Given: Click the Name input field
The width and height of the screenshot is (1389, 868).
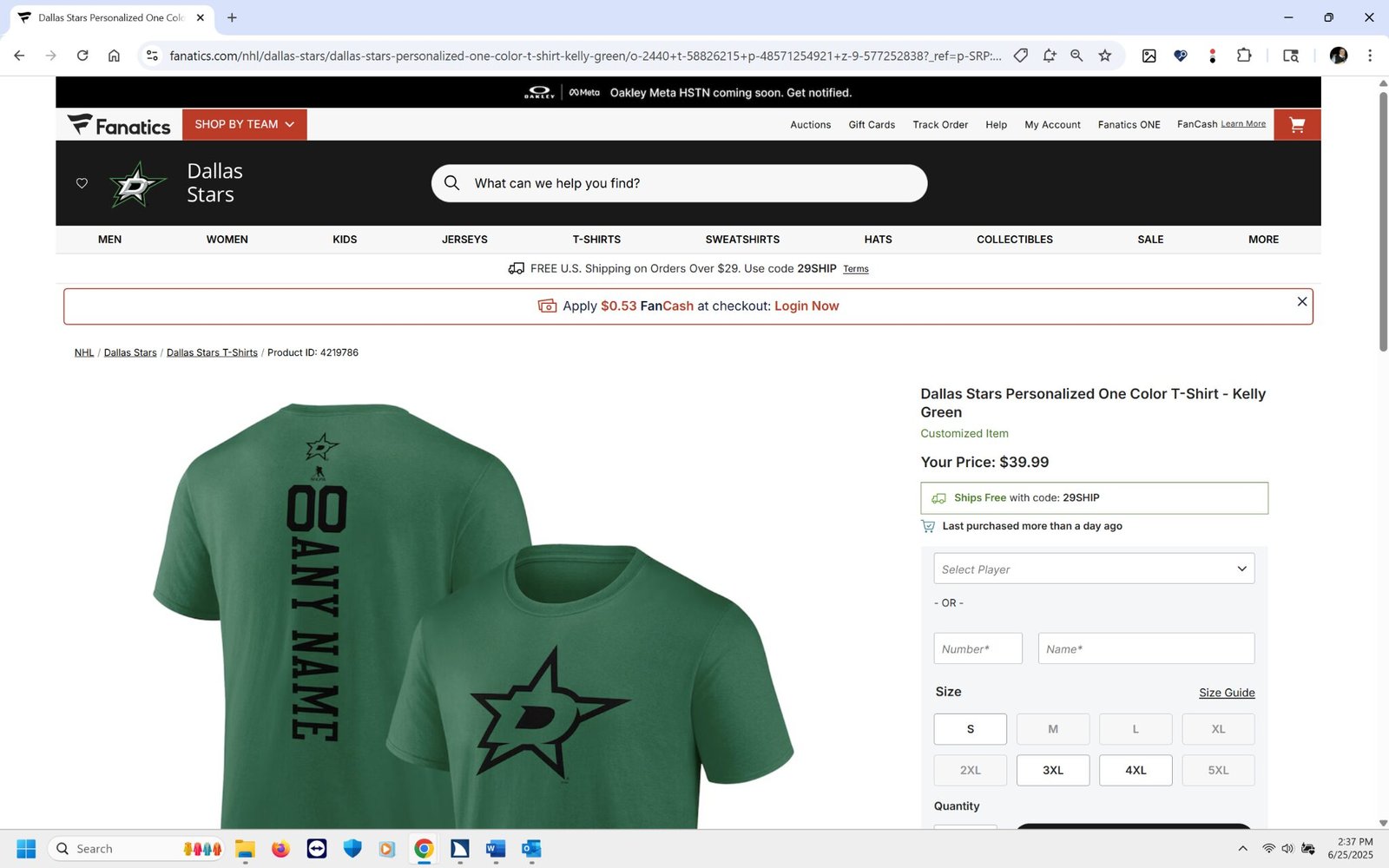Looking at the screenshot, I should [x=1146, y=648].
